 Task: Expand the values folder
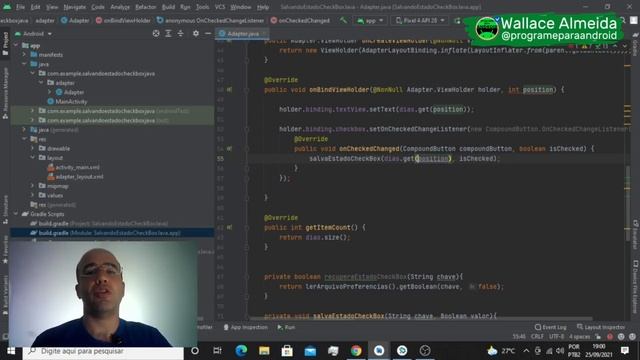tap(33, 196)
